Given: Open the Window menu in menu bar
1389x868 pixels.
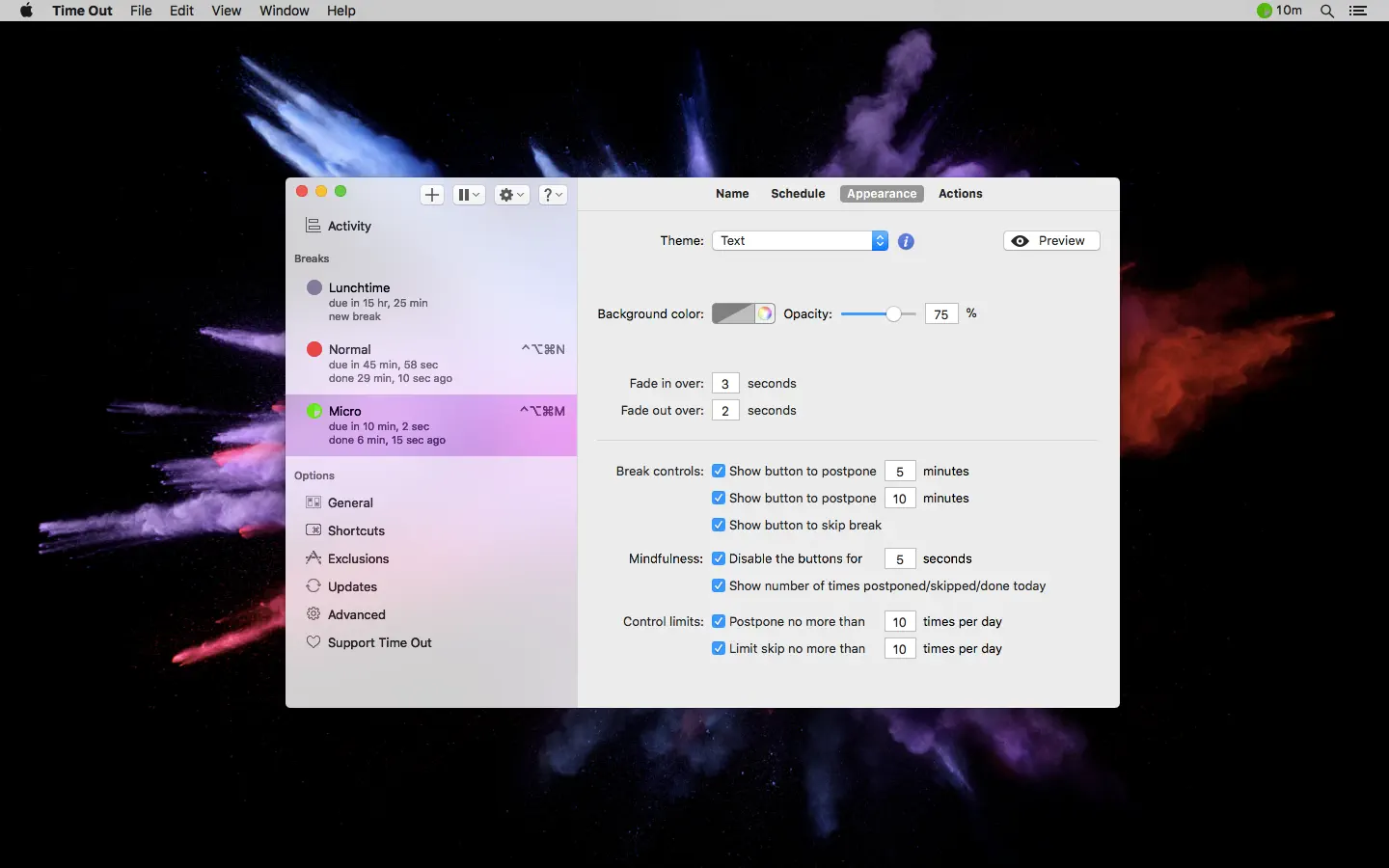Looking at the screenshot, I should pyautogui.click(x=284, y=11).
